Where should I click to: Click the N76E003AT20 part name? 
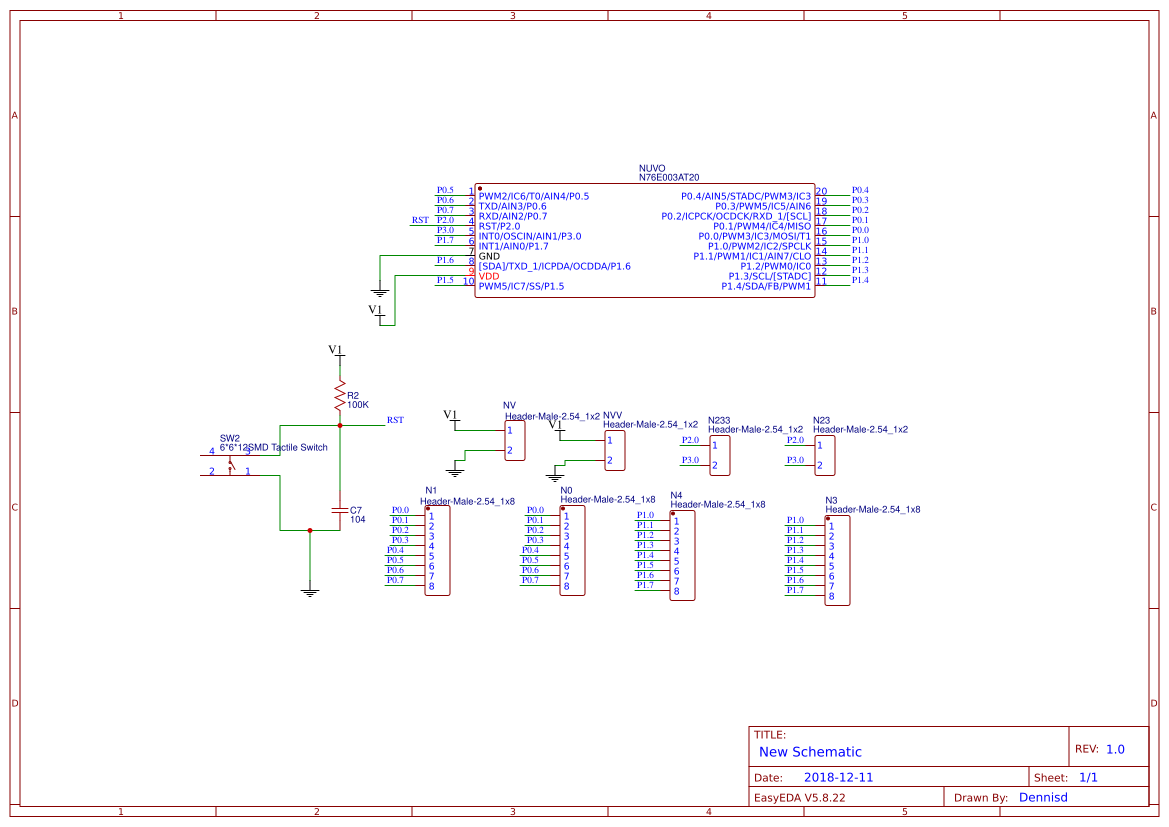[669, 177]
